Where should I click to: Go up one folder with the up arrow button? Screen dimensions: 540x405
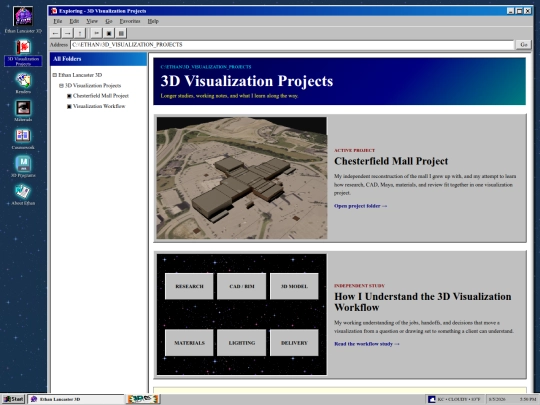tap(80, 33)
